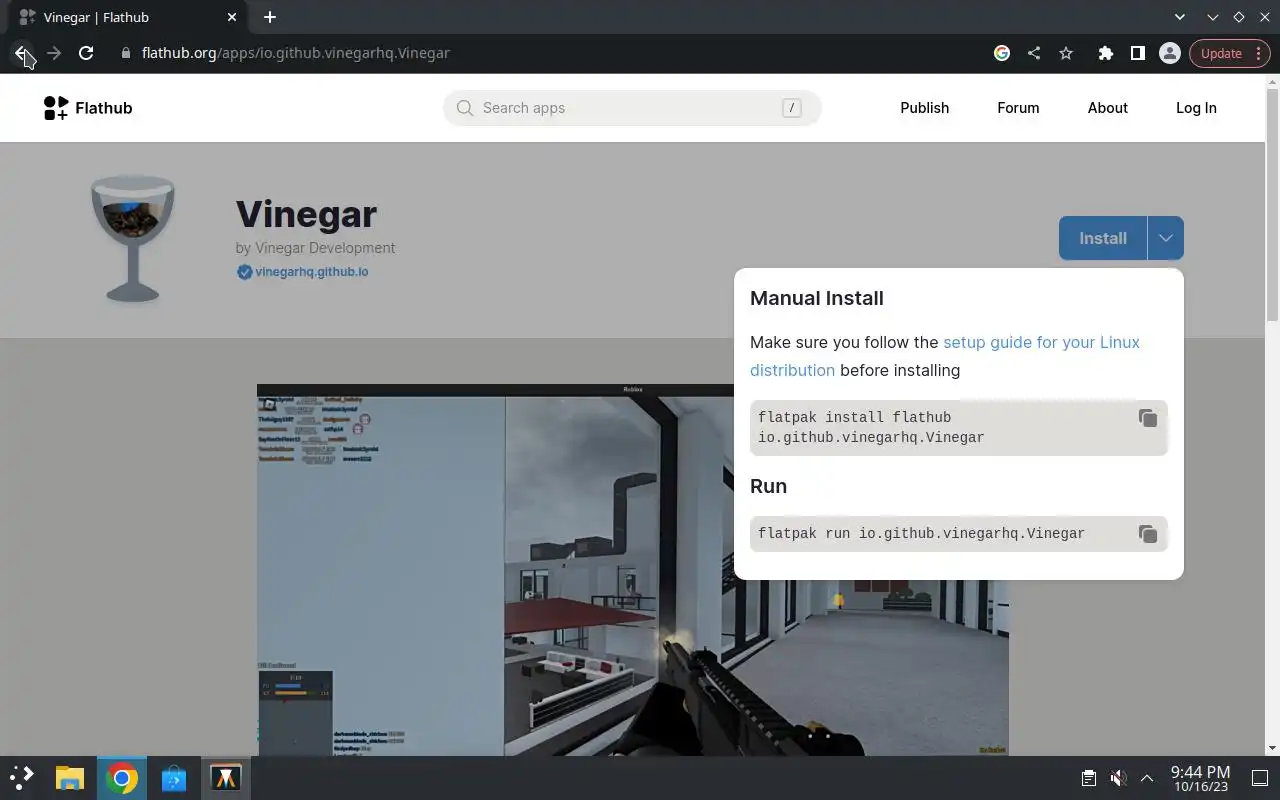Toggle the browser side panel icon
1280x800 pixels.
pyautogui.click(x=1137, y=53)
